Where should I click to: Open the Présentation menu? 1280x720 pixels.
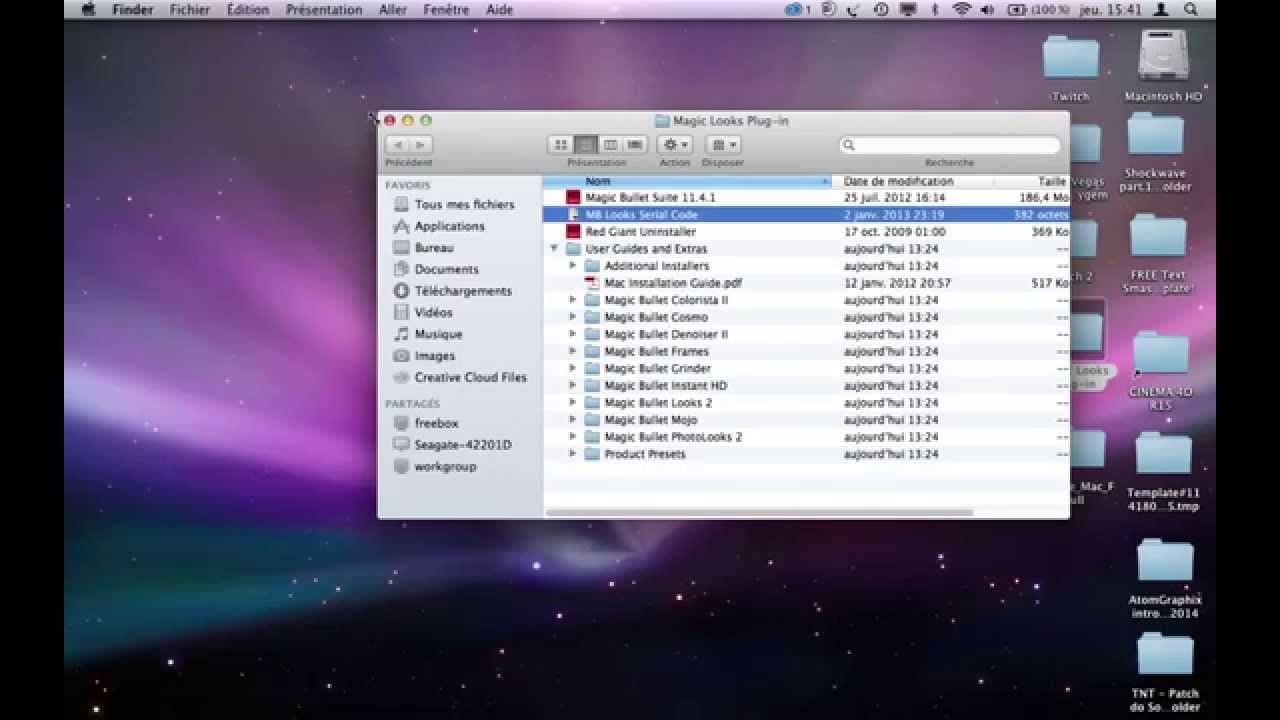pos(324,9)
